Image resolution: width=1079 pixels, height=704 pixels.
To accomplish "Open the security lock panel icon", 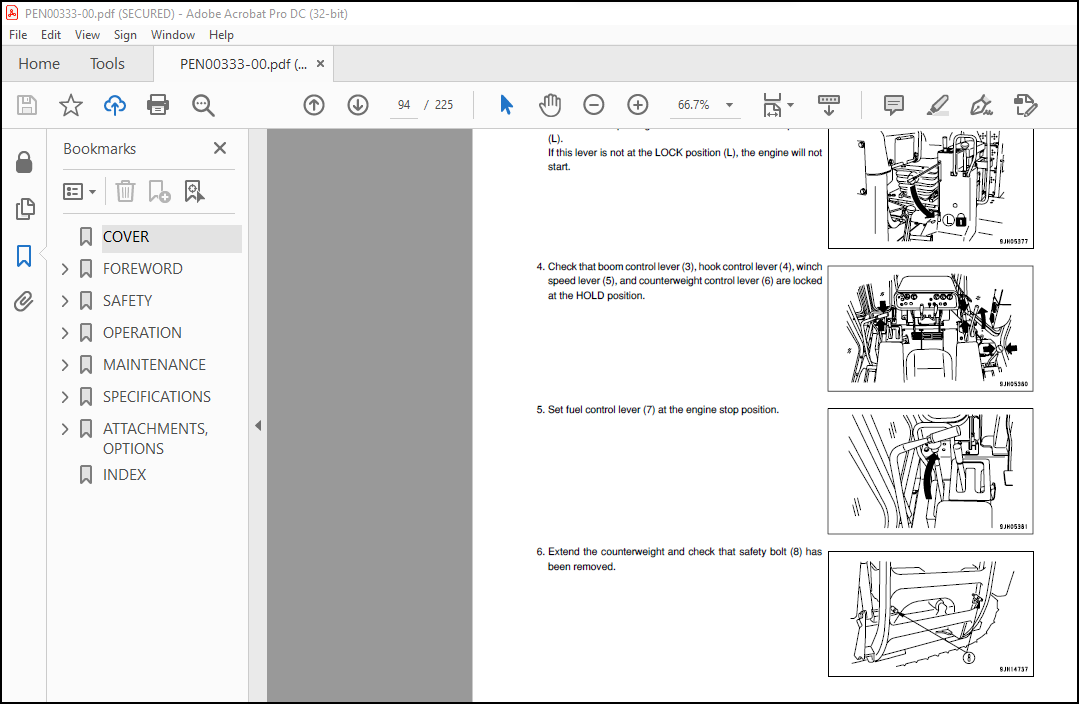I will tap(24, 162).
